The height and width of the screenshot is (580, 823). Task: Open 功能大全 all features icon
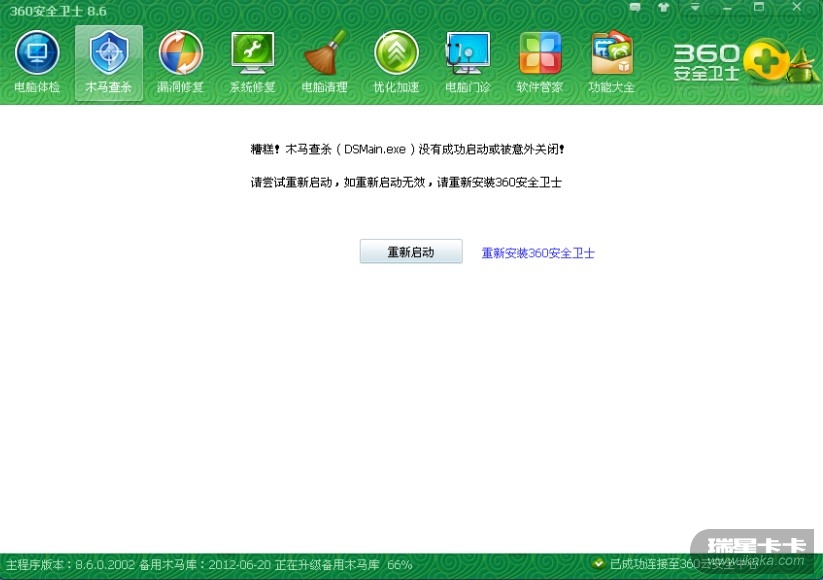(x=611, y=62)
